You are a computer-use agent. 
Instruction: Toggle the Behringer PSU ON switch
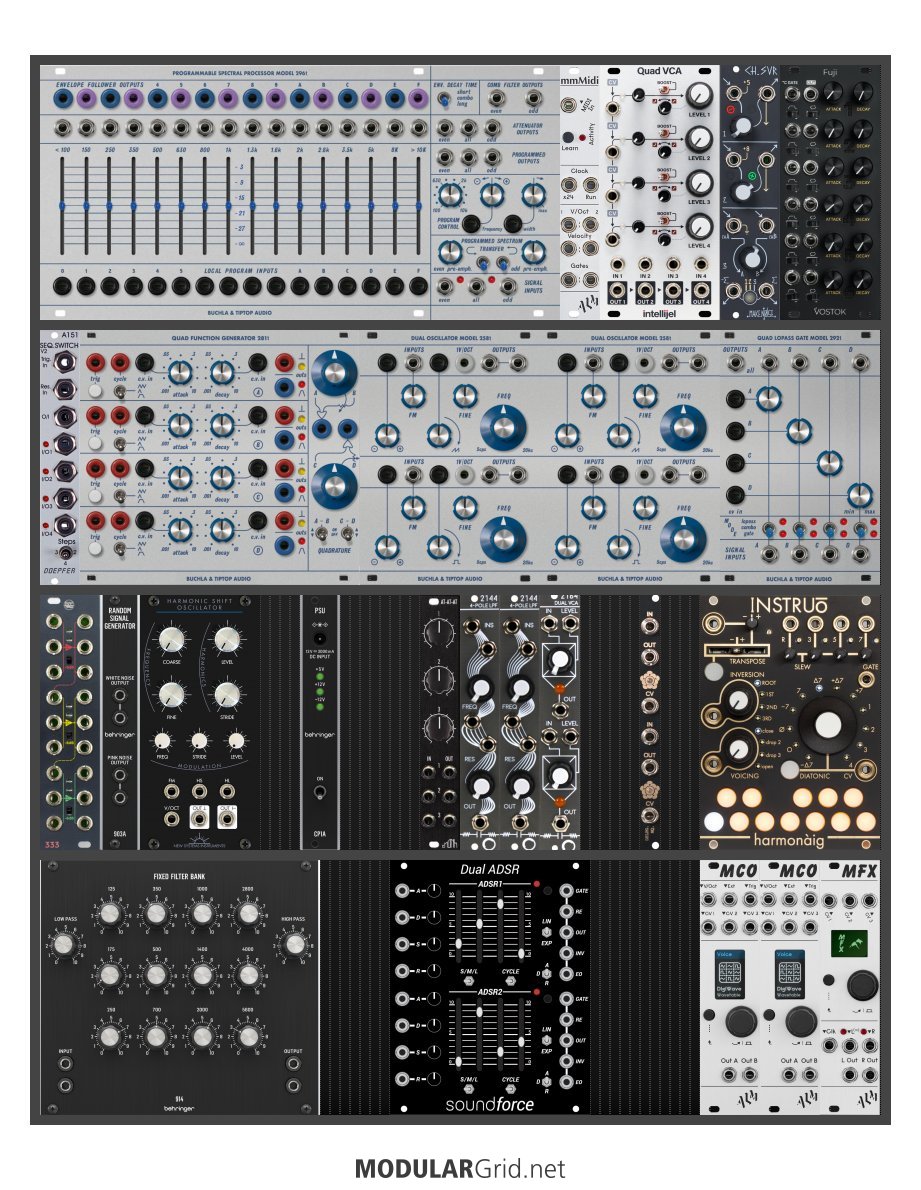coord(319,793)
